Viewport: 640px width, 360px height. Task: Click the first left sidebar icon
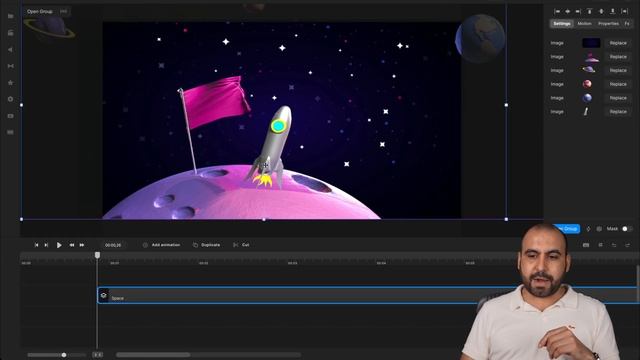click(x=11, y=16)
